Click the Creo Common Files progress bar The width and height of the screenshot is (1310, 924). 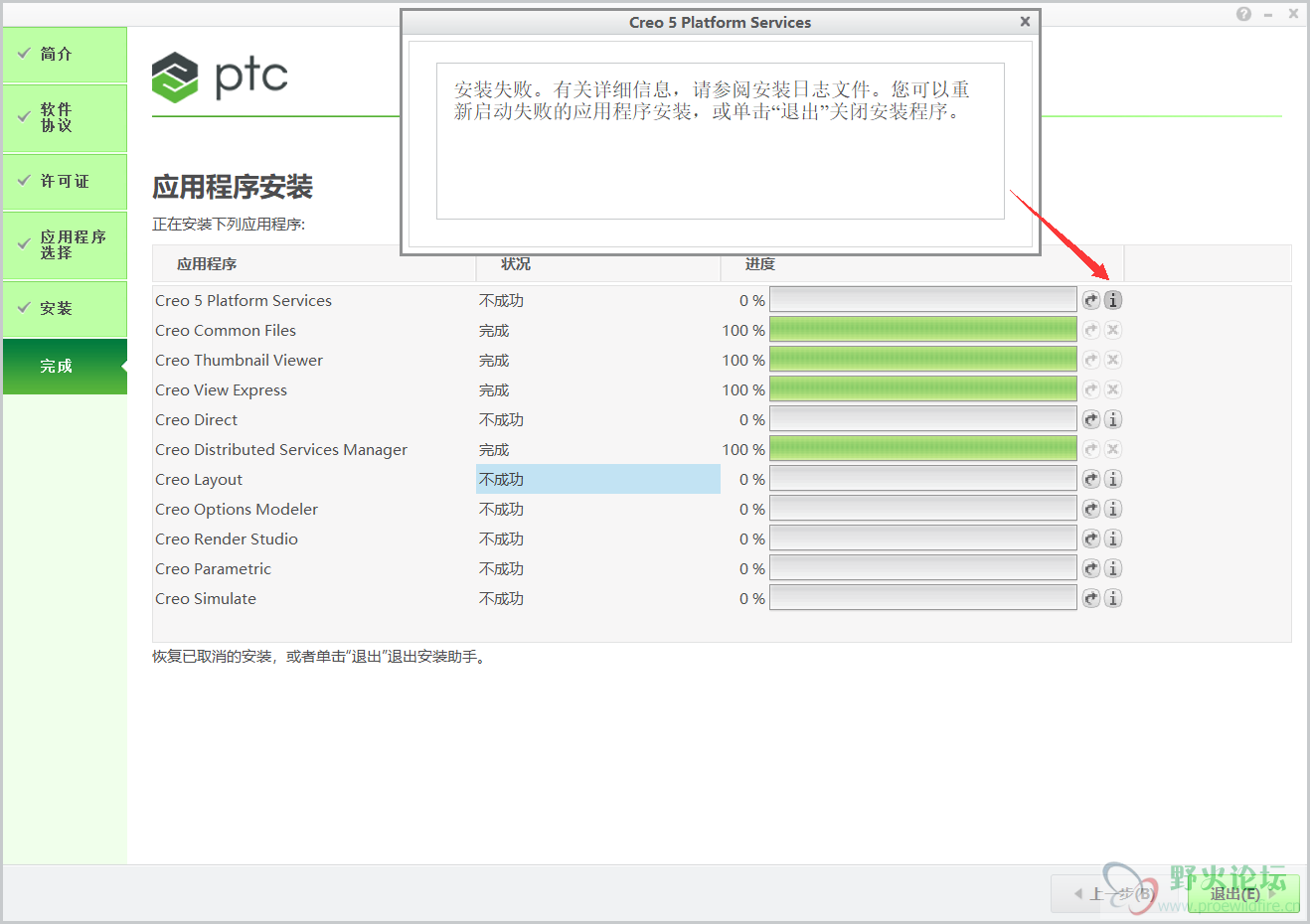[x=923, y=330]
